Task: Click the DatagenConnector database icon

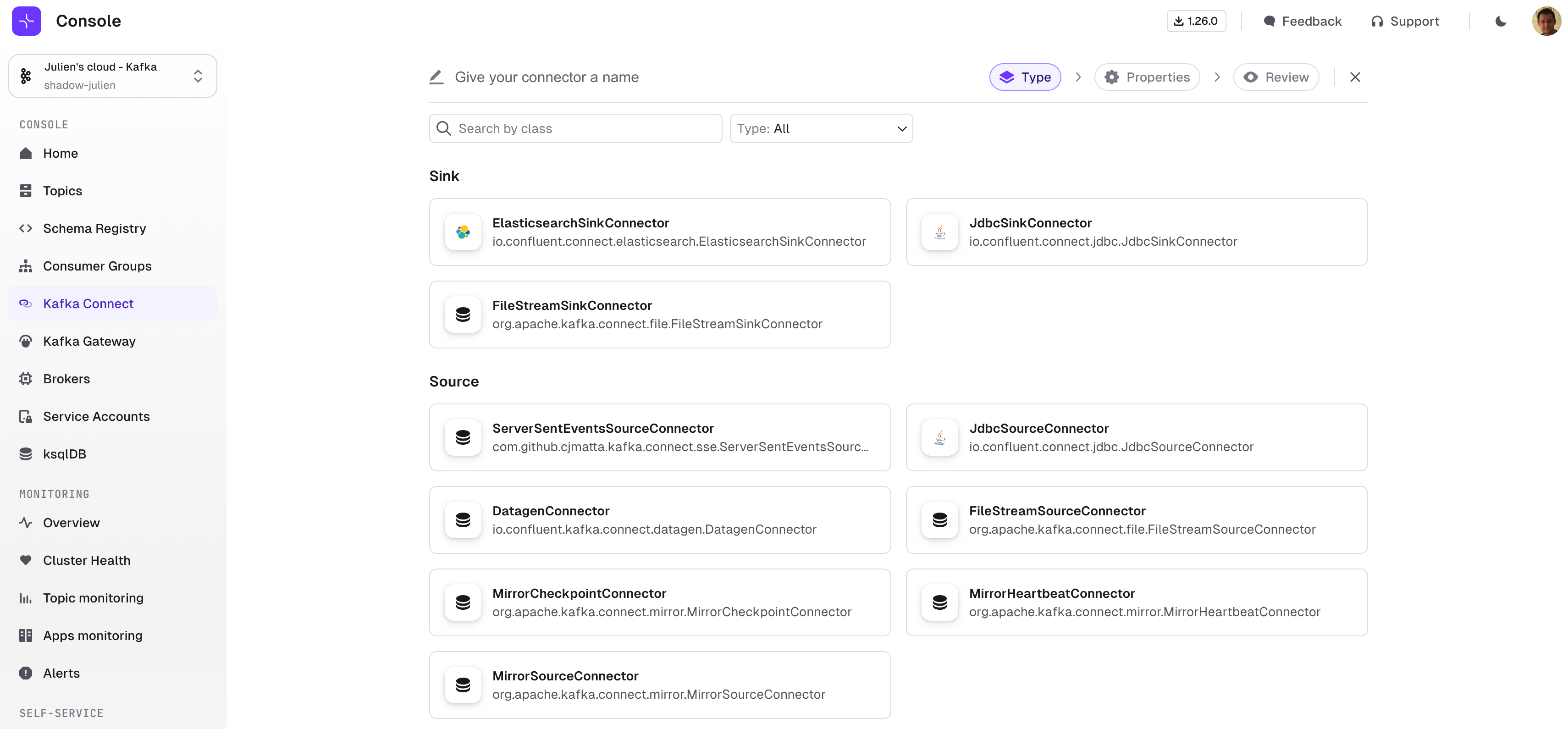Action: pos(463,519)
